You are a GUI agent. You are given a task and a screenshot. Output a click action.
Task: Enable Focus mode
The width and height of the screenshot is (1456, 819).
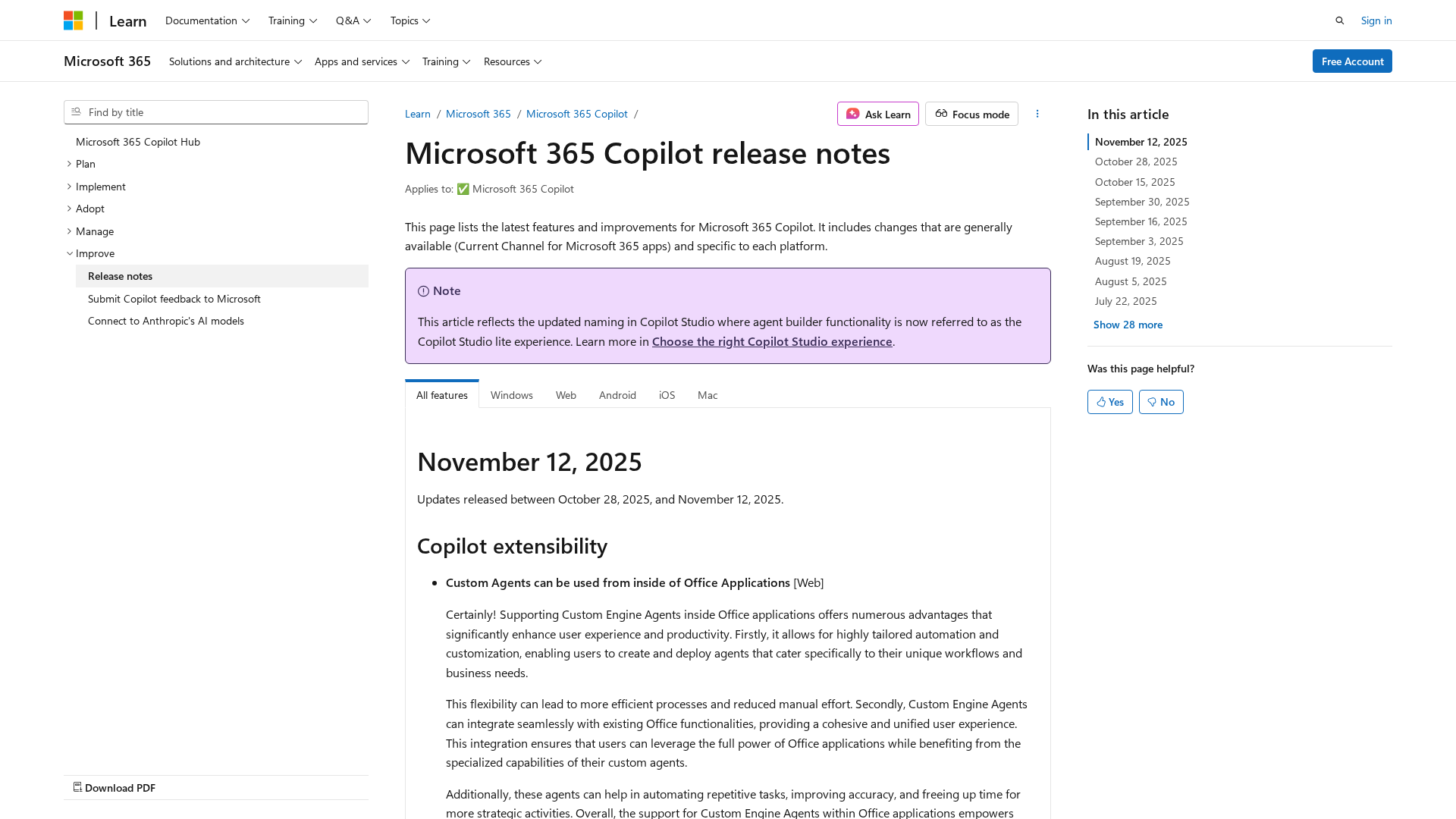pyautogui.click(x=971, y=114)
